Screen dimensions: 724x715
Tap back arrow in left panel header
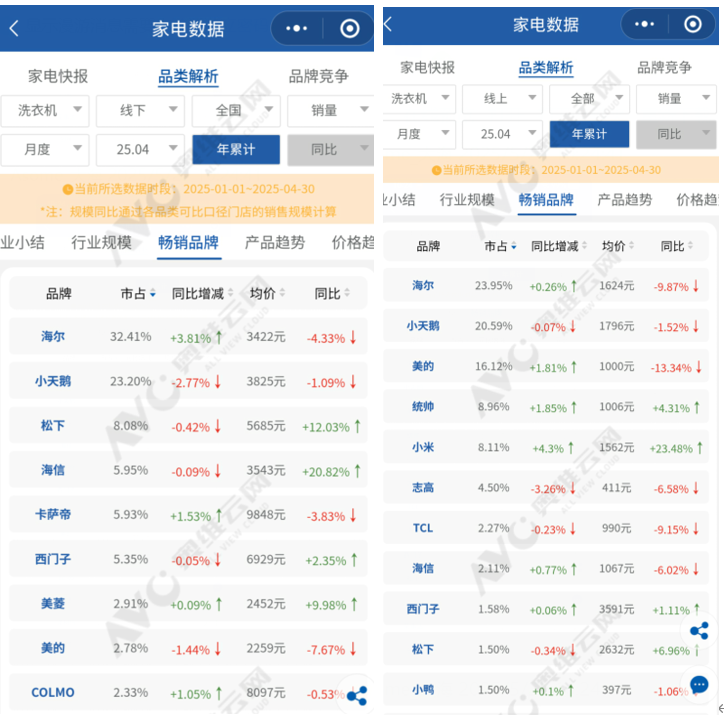(x=14, y=29)
